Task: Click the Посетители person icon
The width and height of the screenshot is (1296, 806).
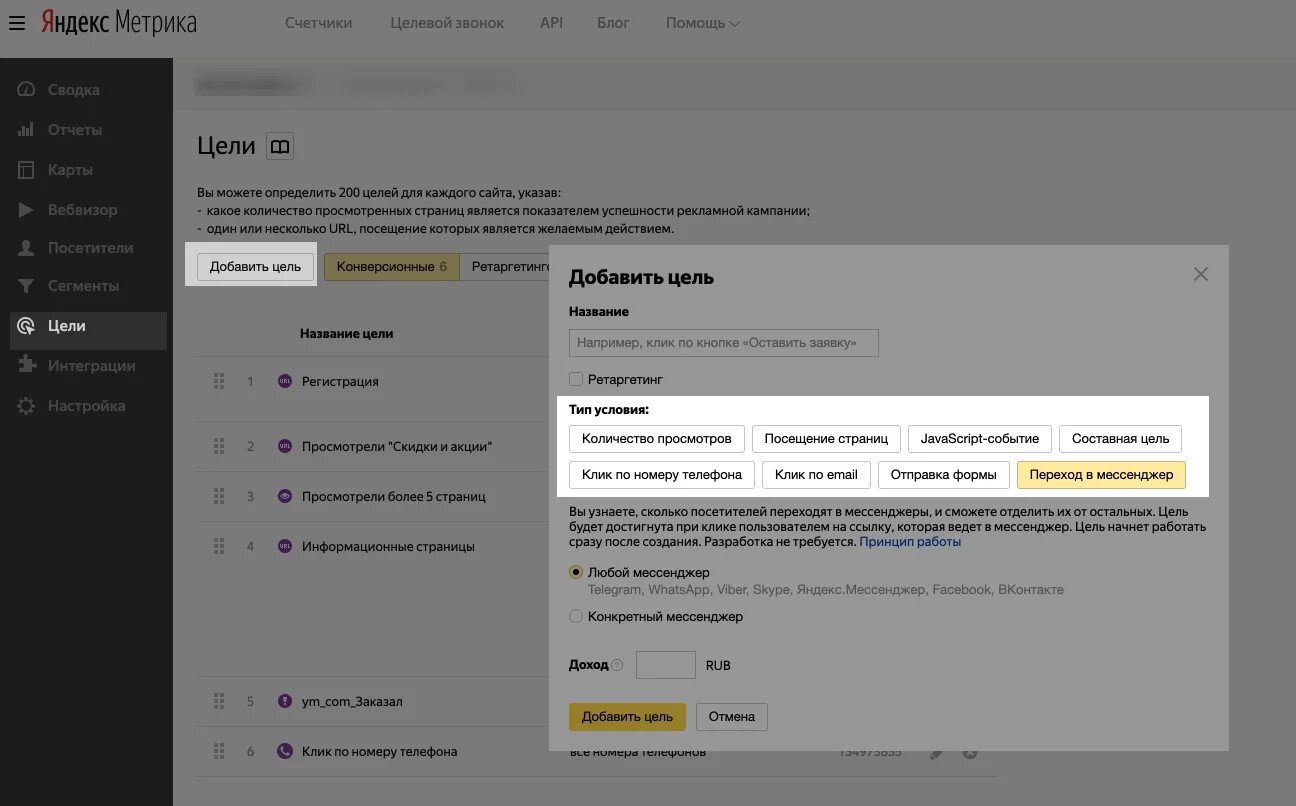Action: pyautogui.click(x=27, y=248)
